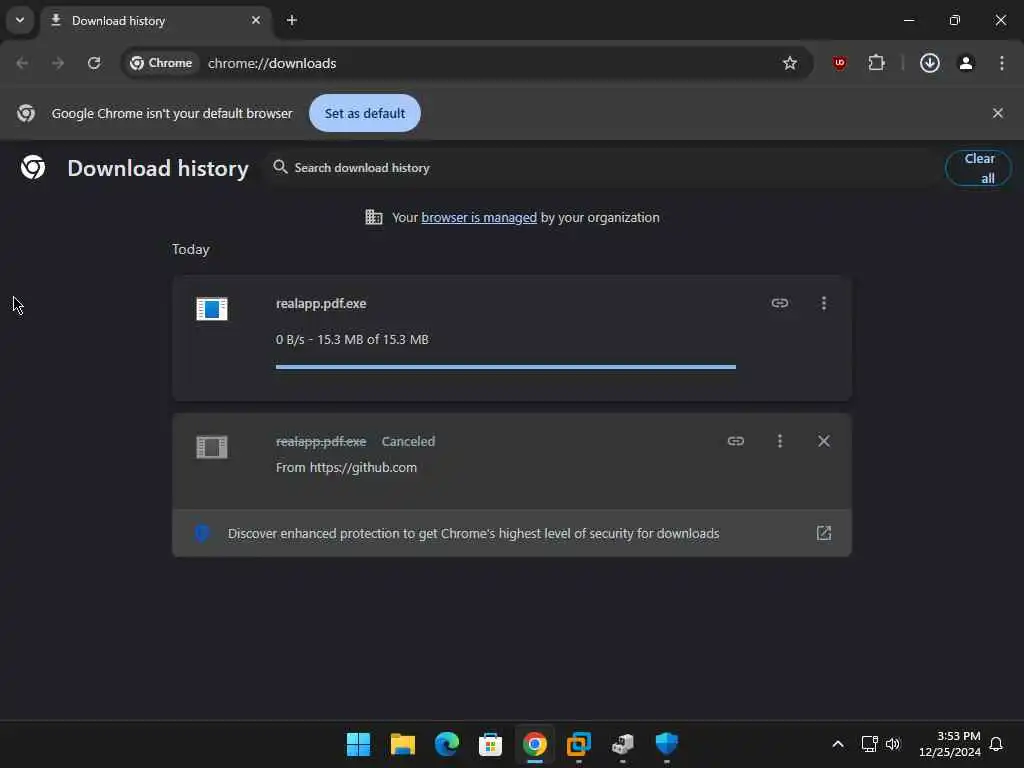1024x768 pixels.
Task: Dismiss the default browser infobar
Action: click(997, 113)
